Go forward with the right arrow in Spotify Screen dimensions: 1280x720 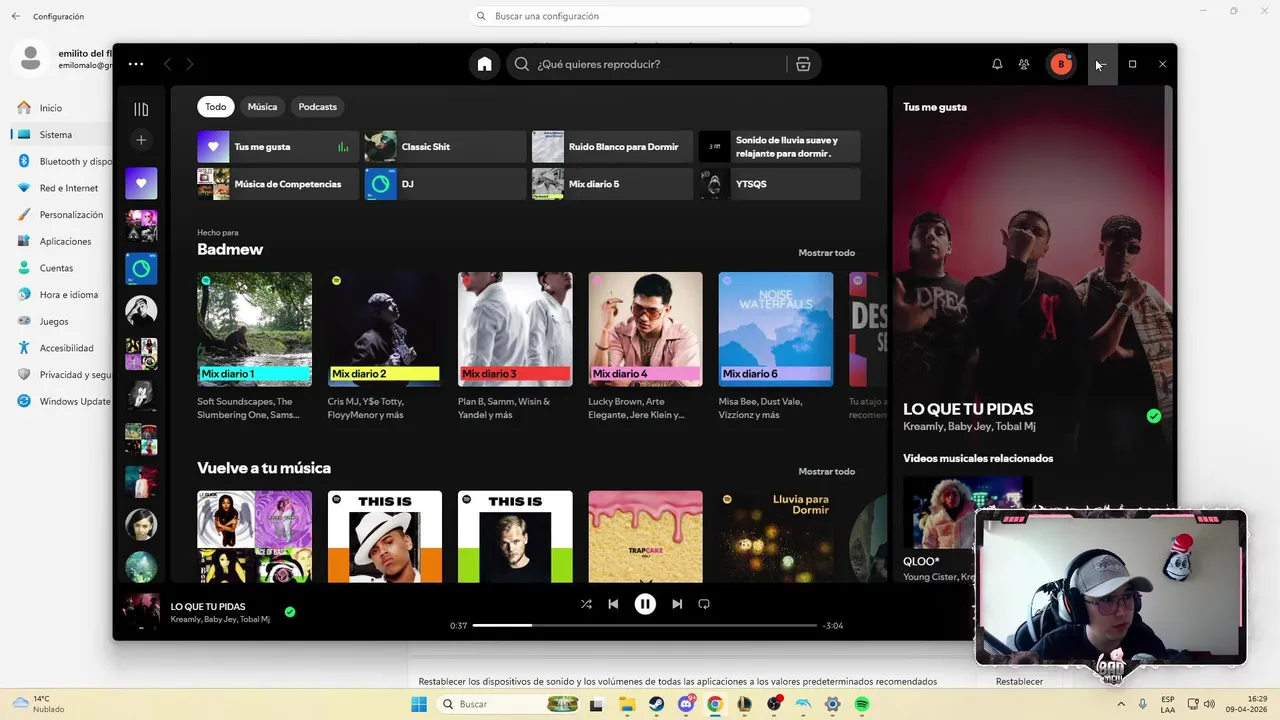pos(189,64)
